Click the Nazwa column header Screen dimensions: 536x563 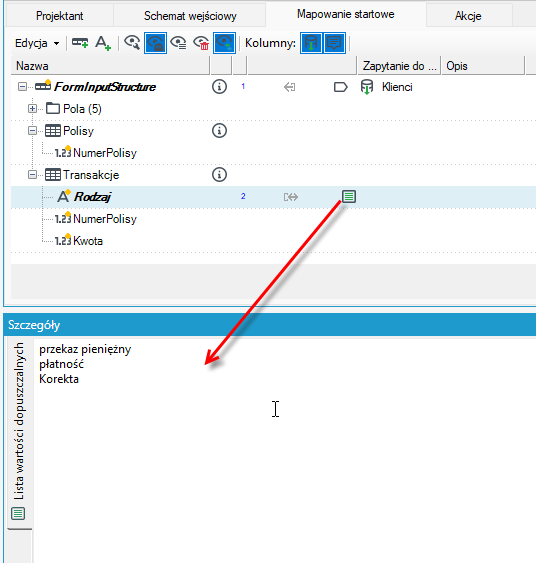[110, 66]
